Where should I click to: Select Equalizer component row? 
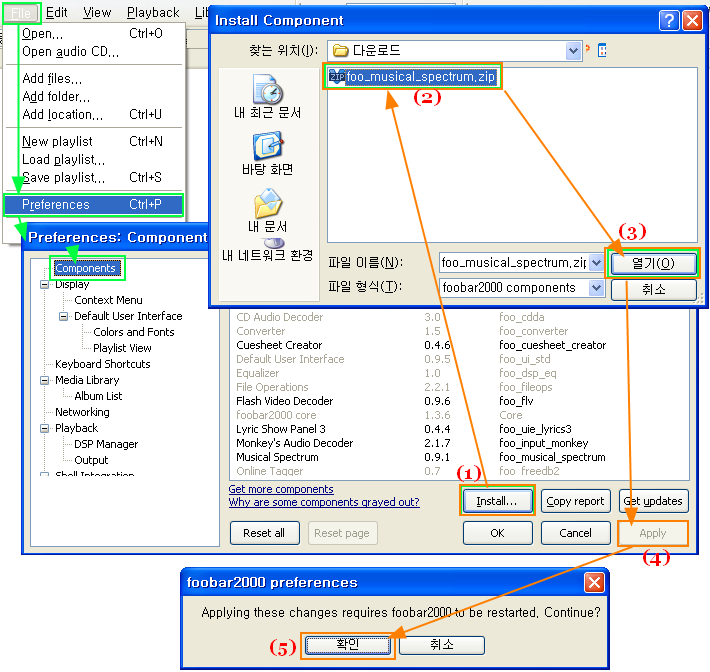pyautogui.click(x=459, y=373)
